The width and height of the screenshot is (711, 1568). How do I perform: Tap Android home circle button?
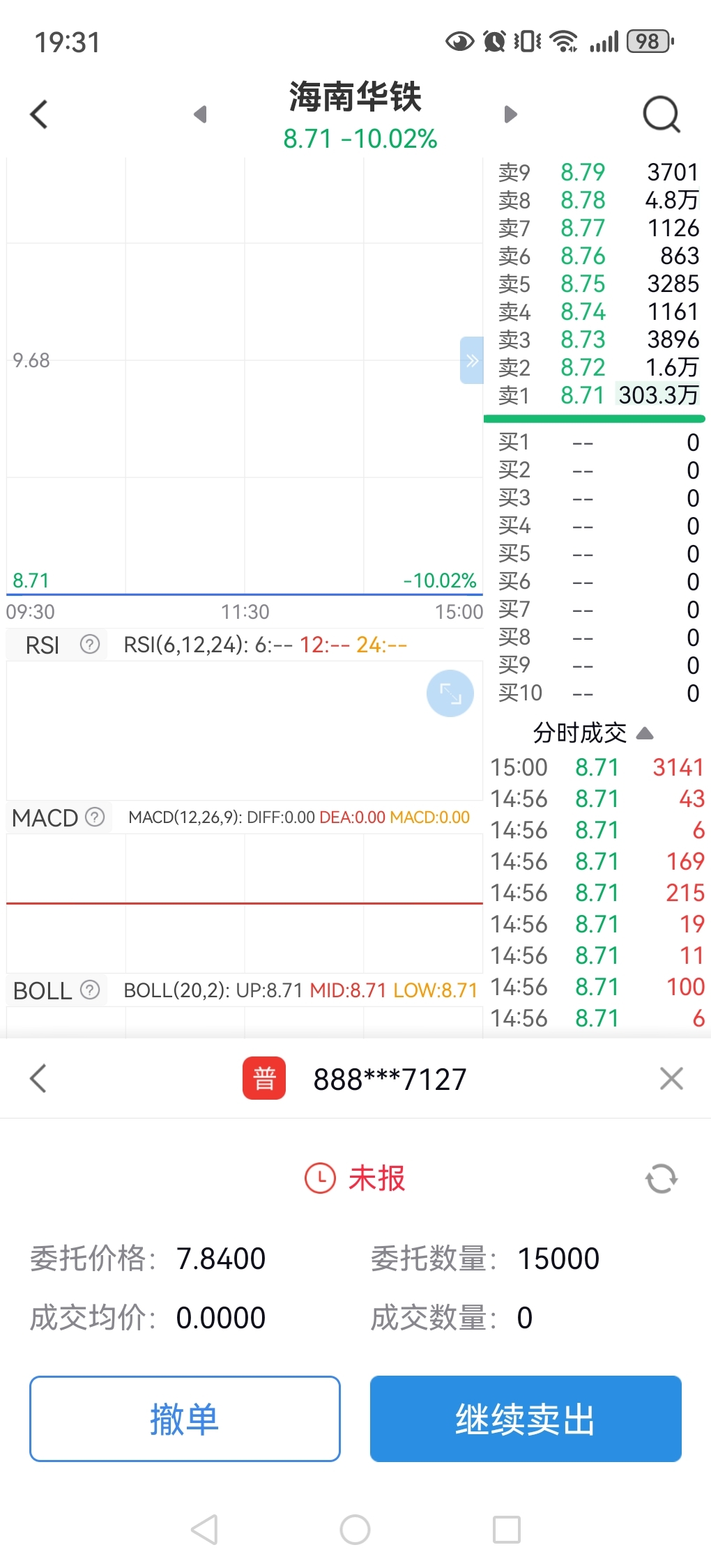[355, 1530]
